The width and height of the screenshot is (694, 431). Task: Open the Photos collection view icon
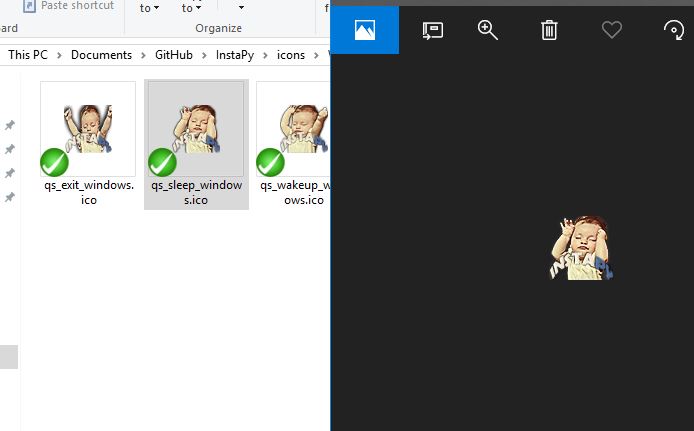point(365,30)
